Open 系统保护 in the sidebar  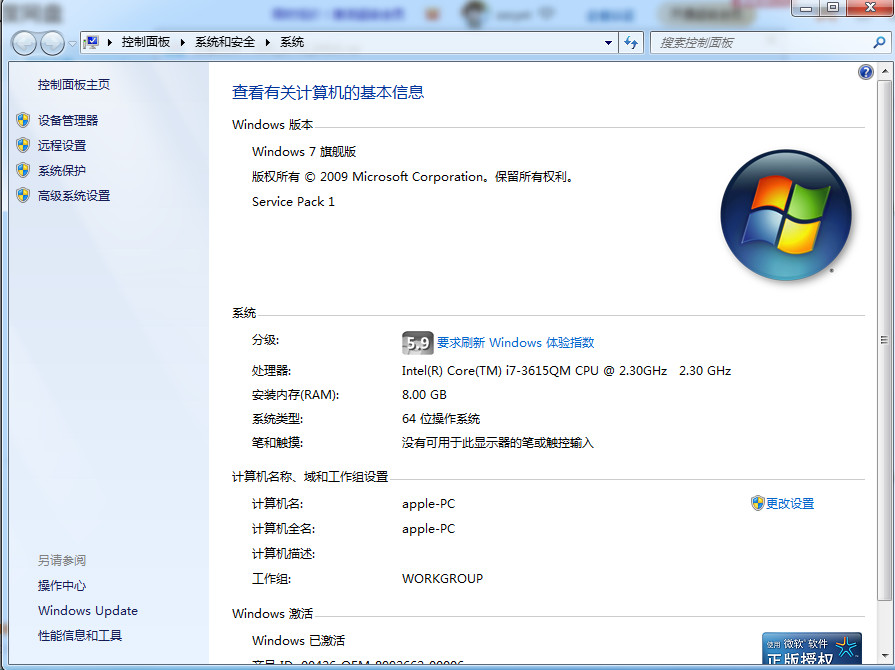(62, 171)
